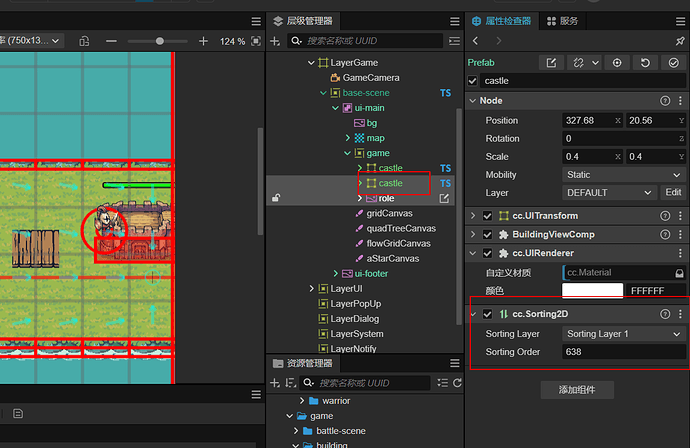Click the Layer Edit button
This screenshot has width=690, height=448.
coord(673,192)
